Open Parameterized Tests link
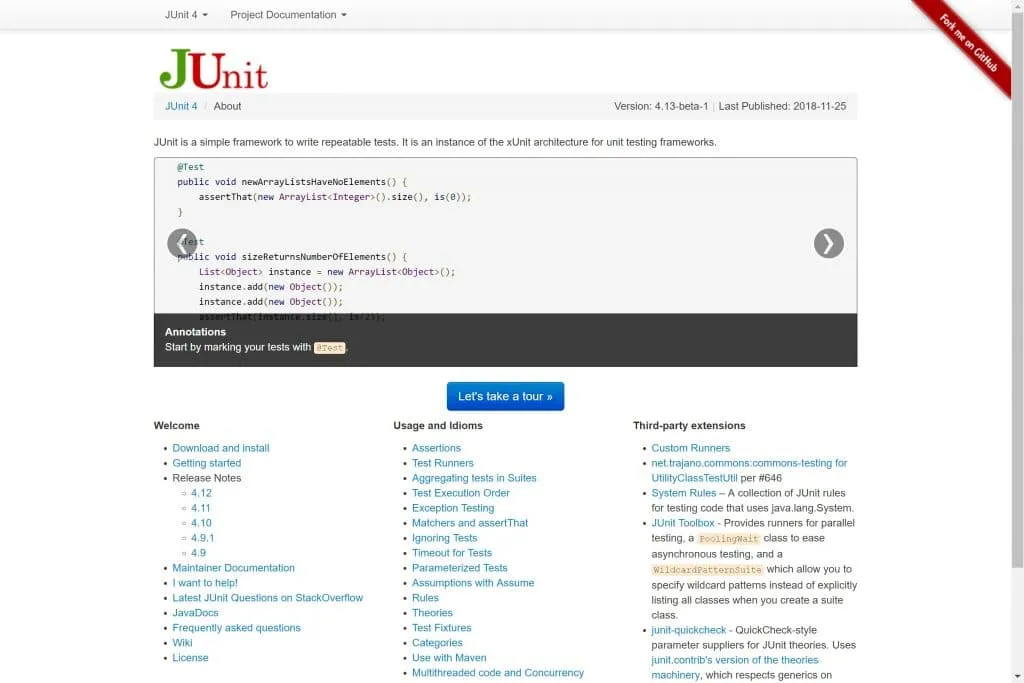Screen dimensions: 1024x683 (x=460, y=568)
